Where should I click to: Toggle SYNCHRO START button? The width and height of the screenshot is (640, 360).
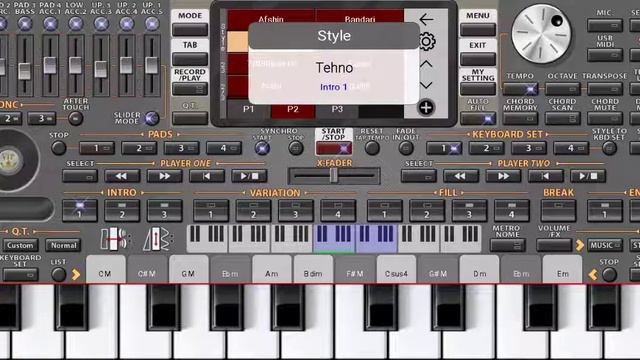(x=262, y=148)
